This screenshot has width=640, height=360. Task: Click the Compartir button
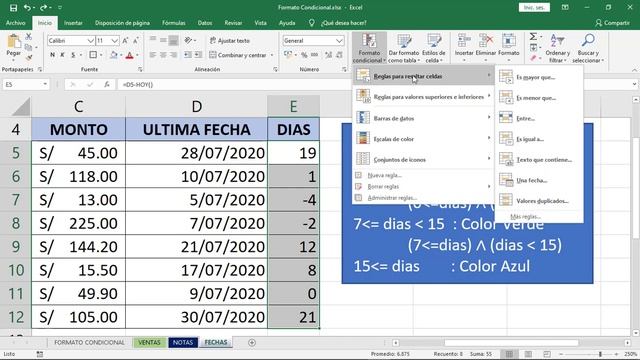[x=612, y=23]
